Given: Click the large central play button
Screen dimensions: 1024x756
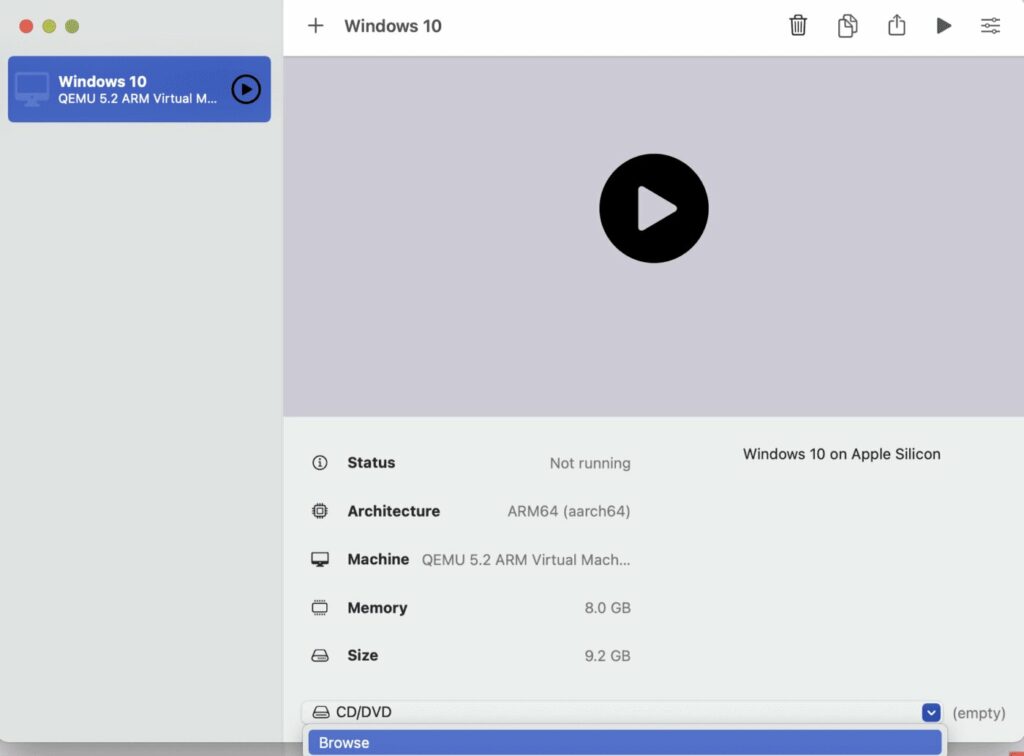Looking at the screenshot, I should [x=654, y=208].
